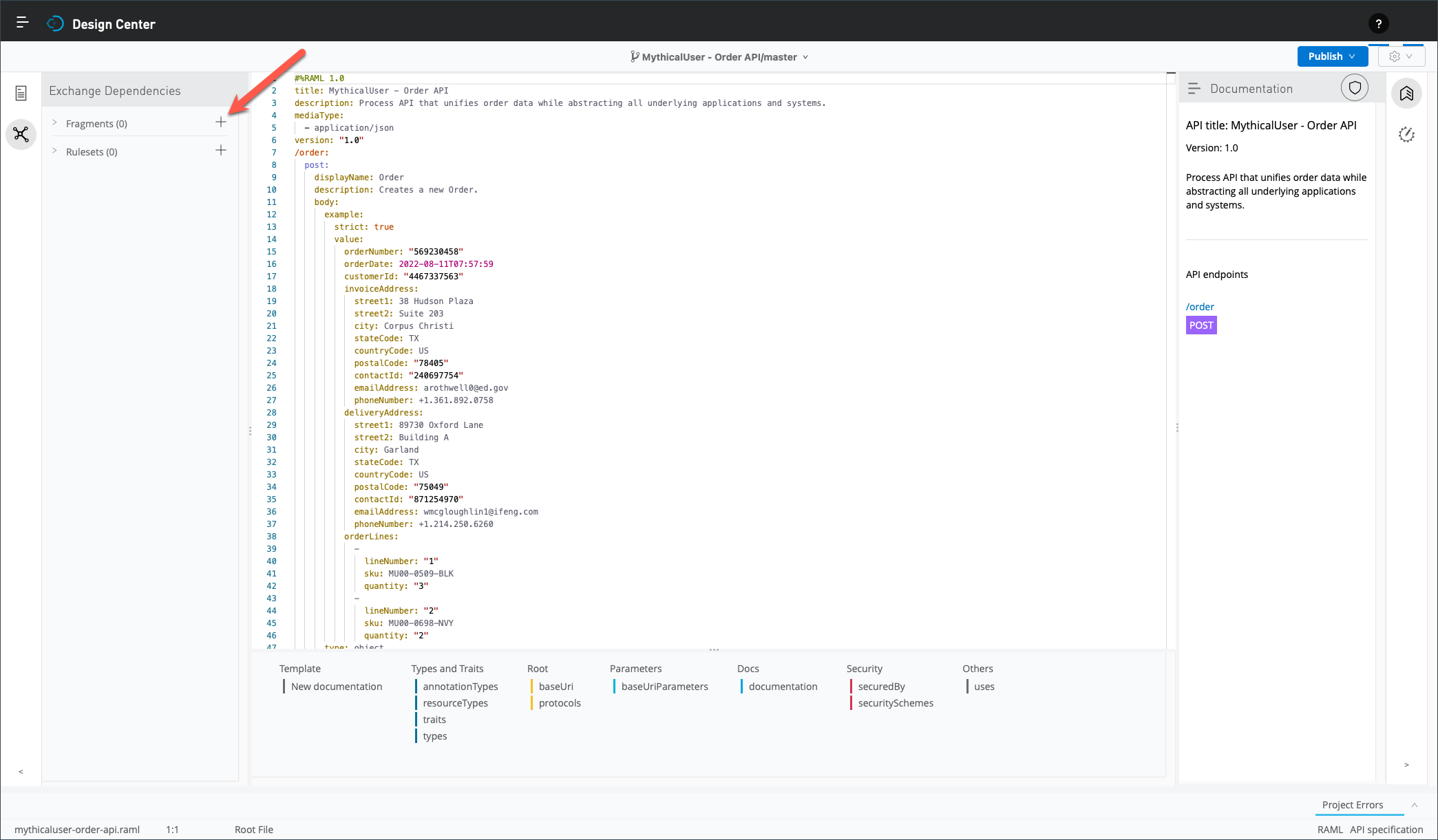Image resolution: width=1438 pixels, height=840 pixels.
Task: Open the mocking service icon in right rail
Action: [x=1406, y=134]
